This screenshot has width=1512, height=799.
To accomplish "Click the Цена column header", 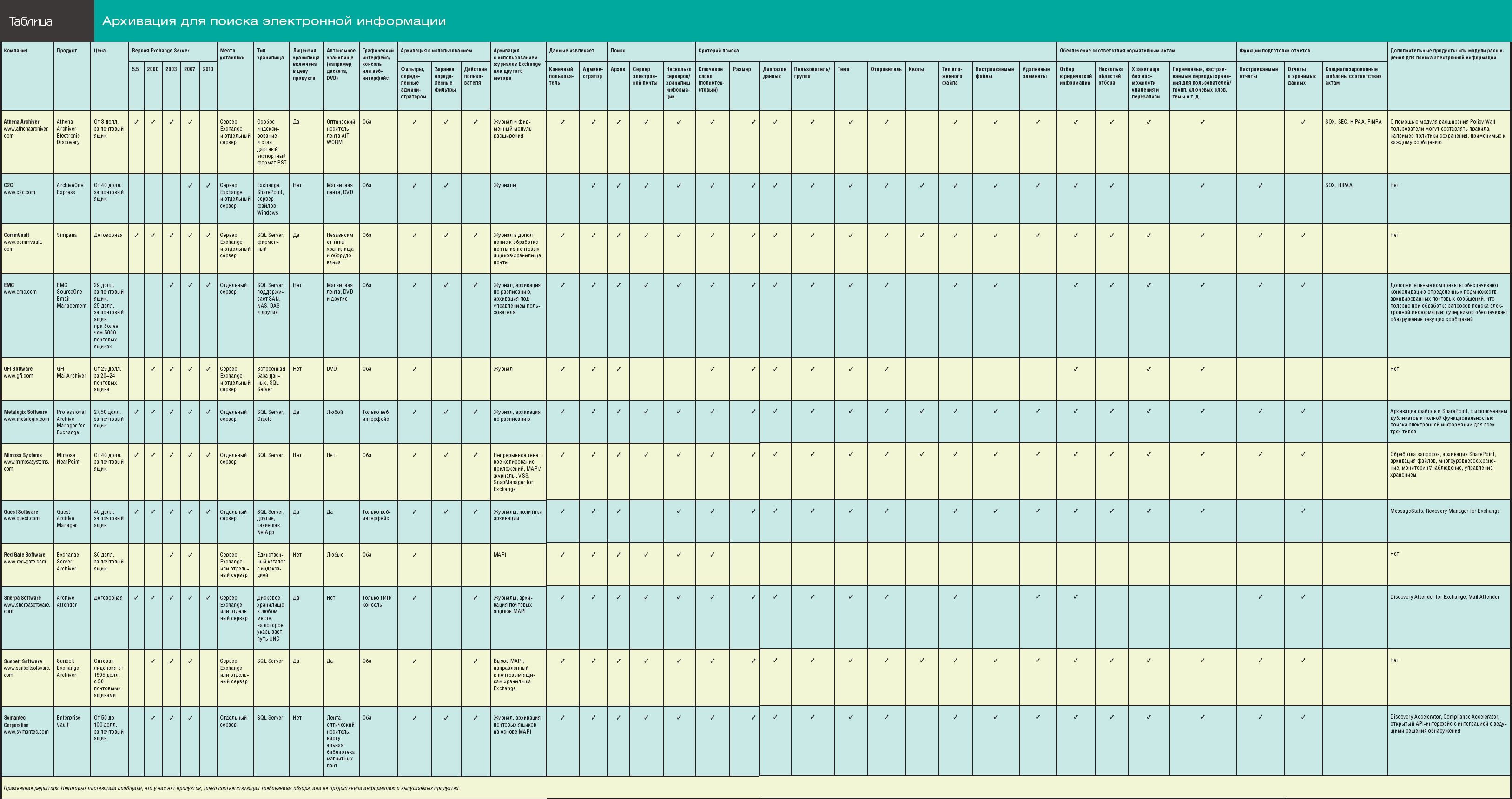I will click(100, 51).
